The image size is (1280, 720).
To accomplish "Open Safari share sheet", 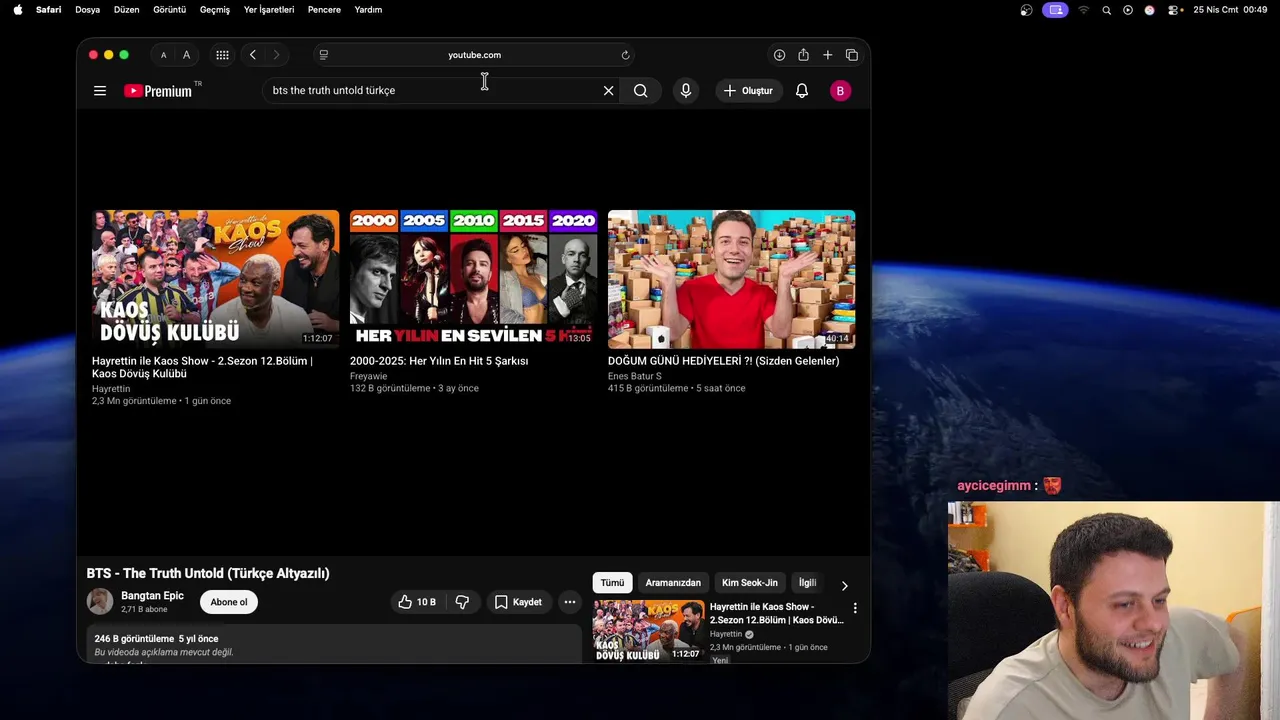I will (803, 55).
